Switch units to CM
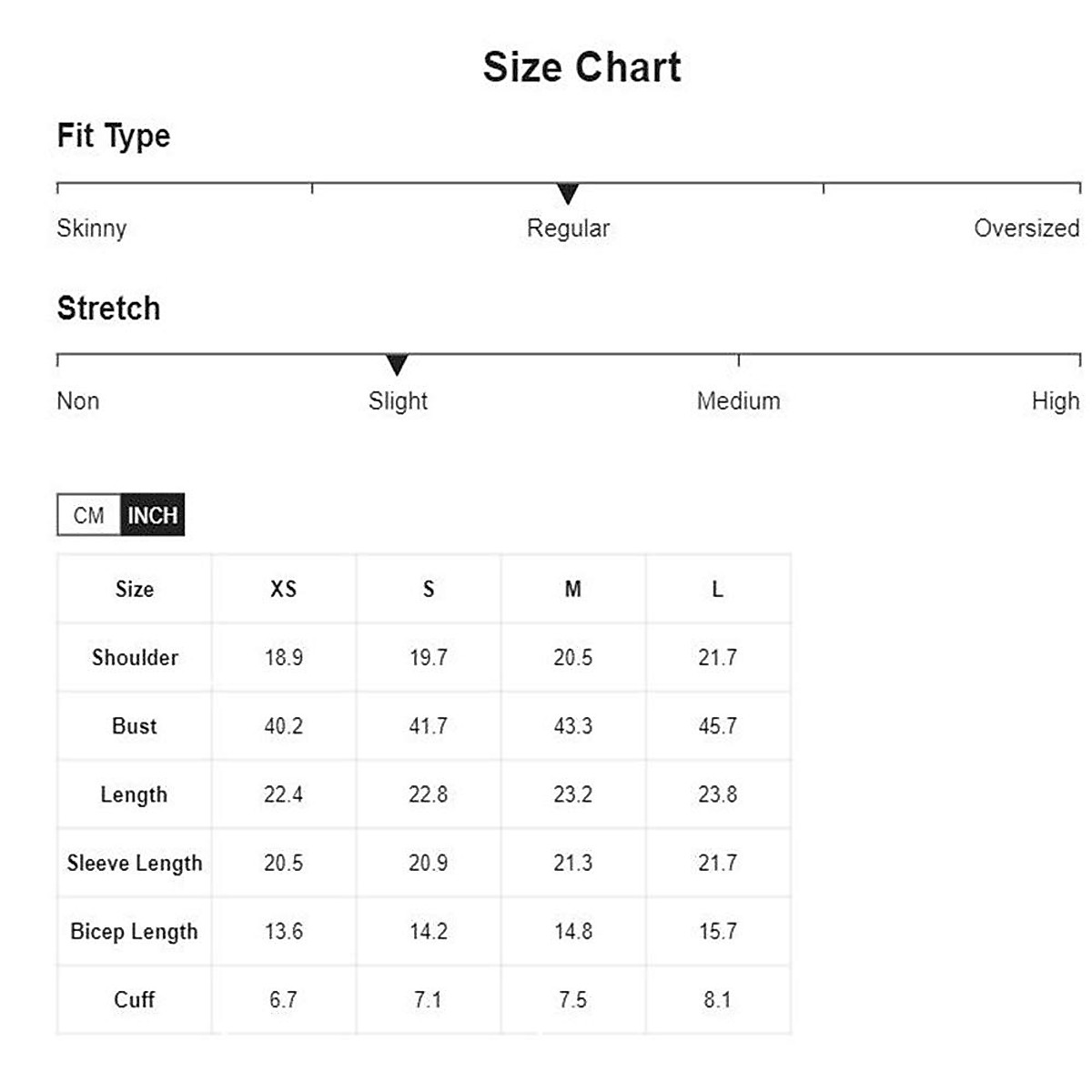 88,515
